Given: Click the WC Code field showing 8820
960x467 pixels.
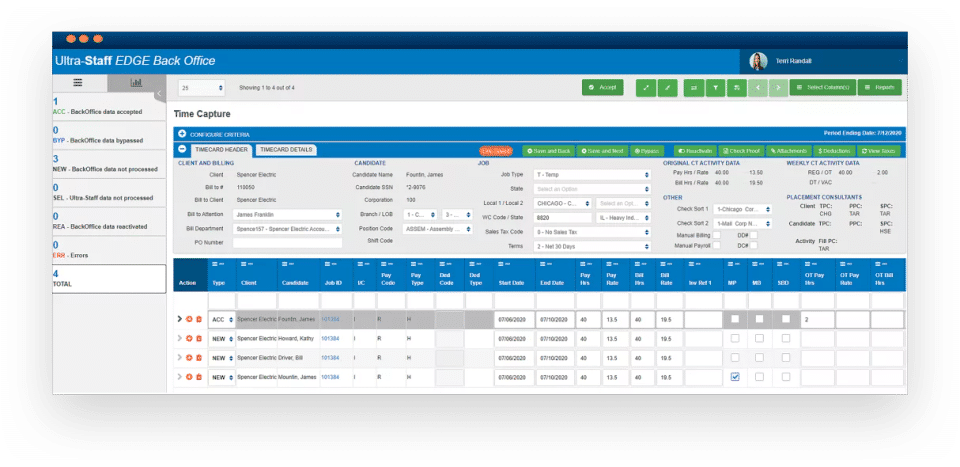Looking at the screenshot, I should tap(563, 218).
